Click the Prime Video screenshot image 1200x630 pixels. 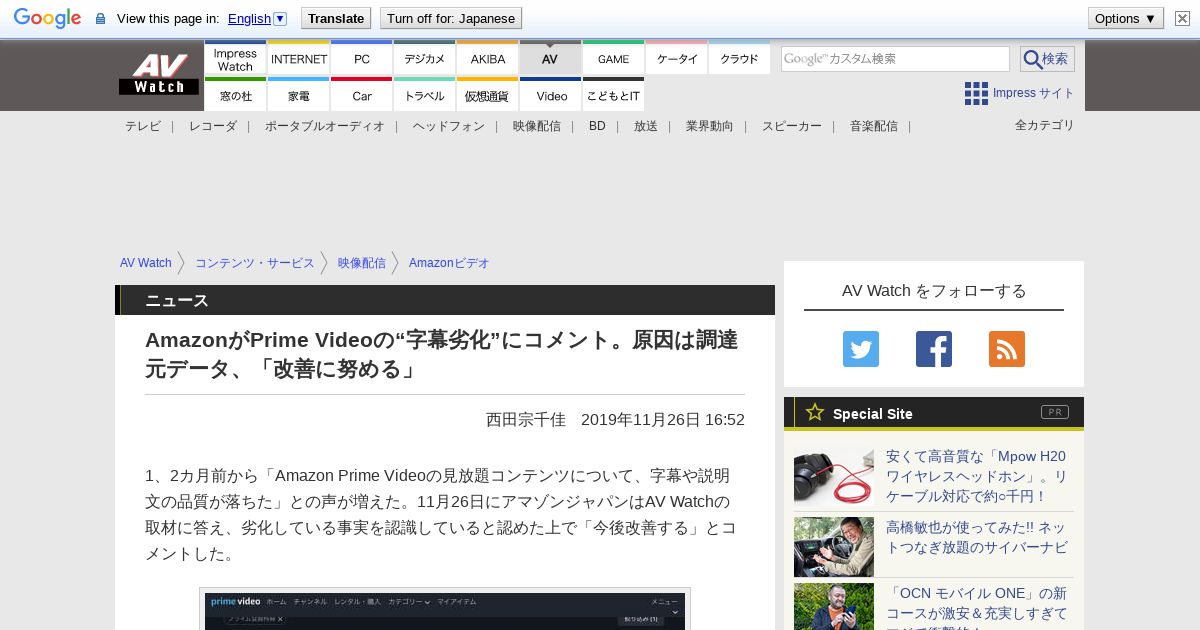tap(445, 609)
